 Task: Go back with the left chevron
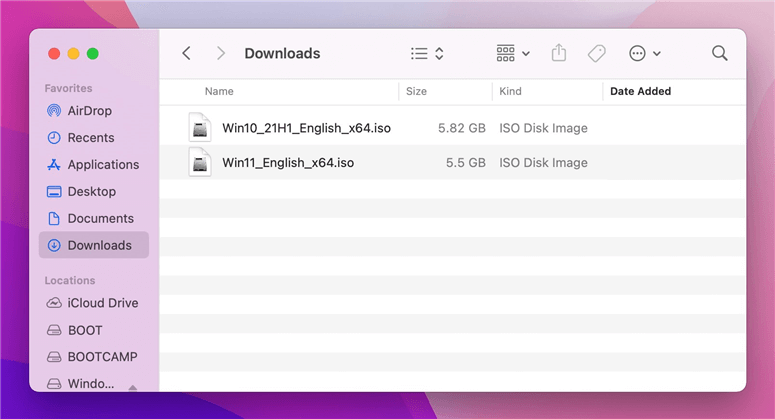(x=186, y=53)
